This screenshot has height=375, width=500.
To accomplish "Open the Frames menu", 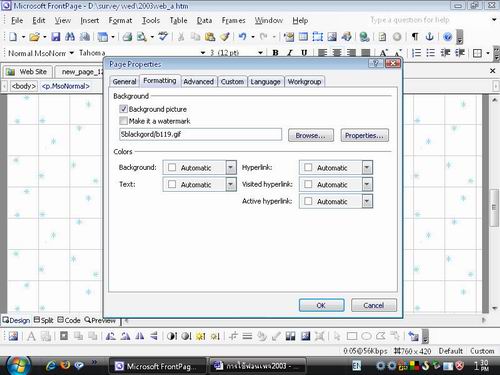I will (233, 21).
